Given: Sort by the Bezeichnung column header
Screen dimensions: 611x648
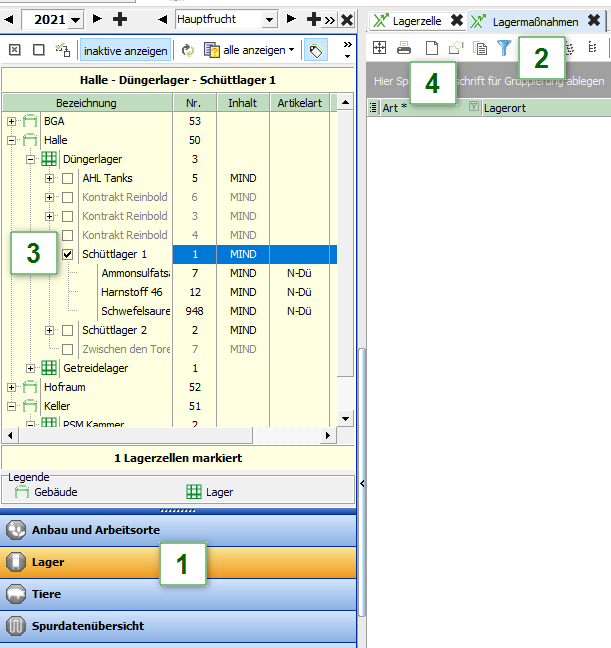Looking at the screenshot, I should [x=86, y=103].
